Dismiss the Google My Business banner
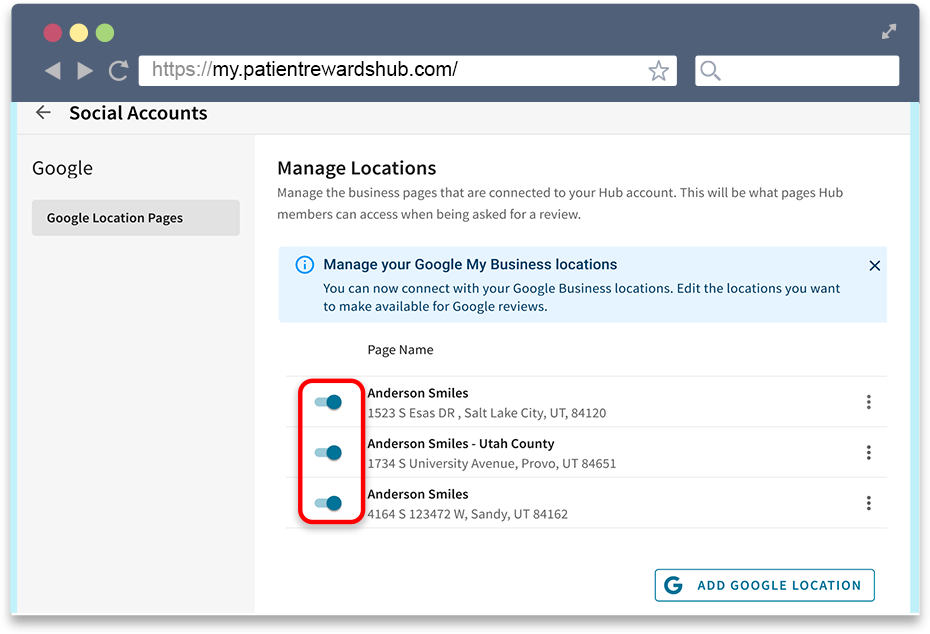The width and height of the screenshot is (930, 634). [874, 266]
